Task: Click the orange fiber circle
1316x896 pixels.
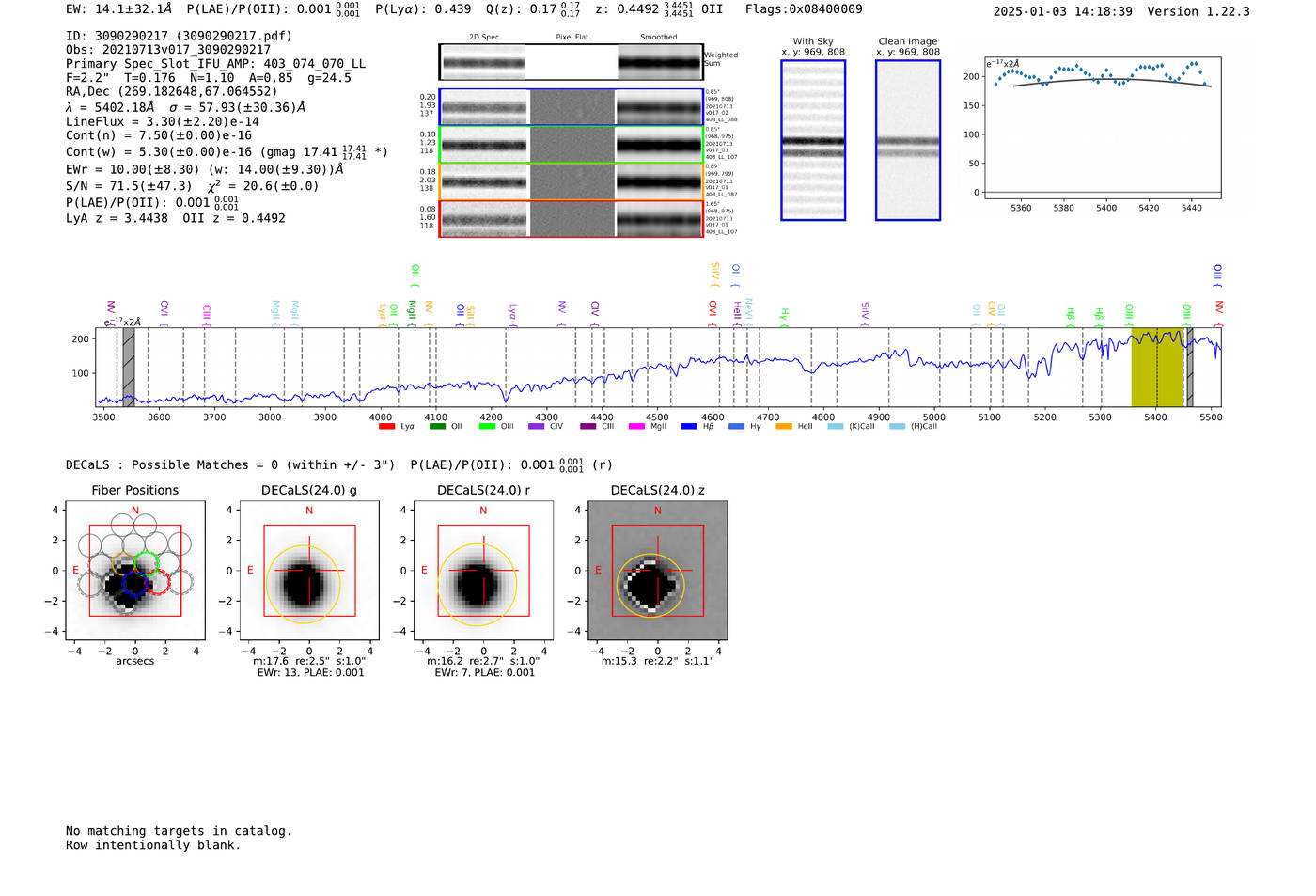Action: pyautogui.click(x=124, y=563)
